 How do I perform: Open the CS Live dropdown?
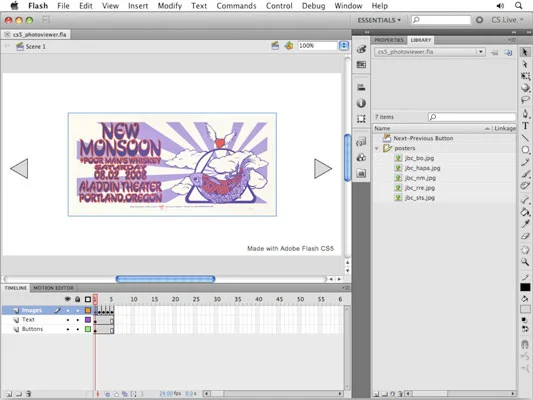click(507, 20)
